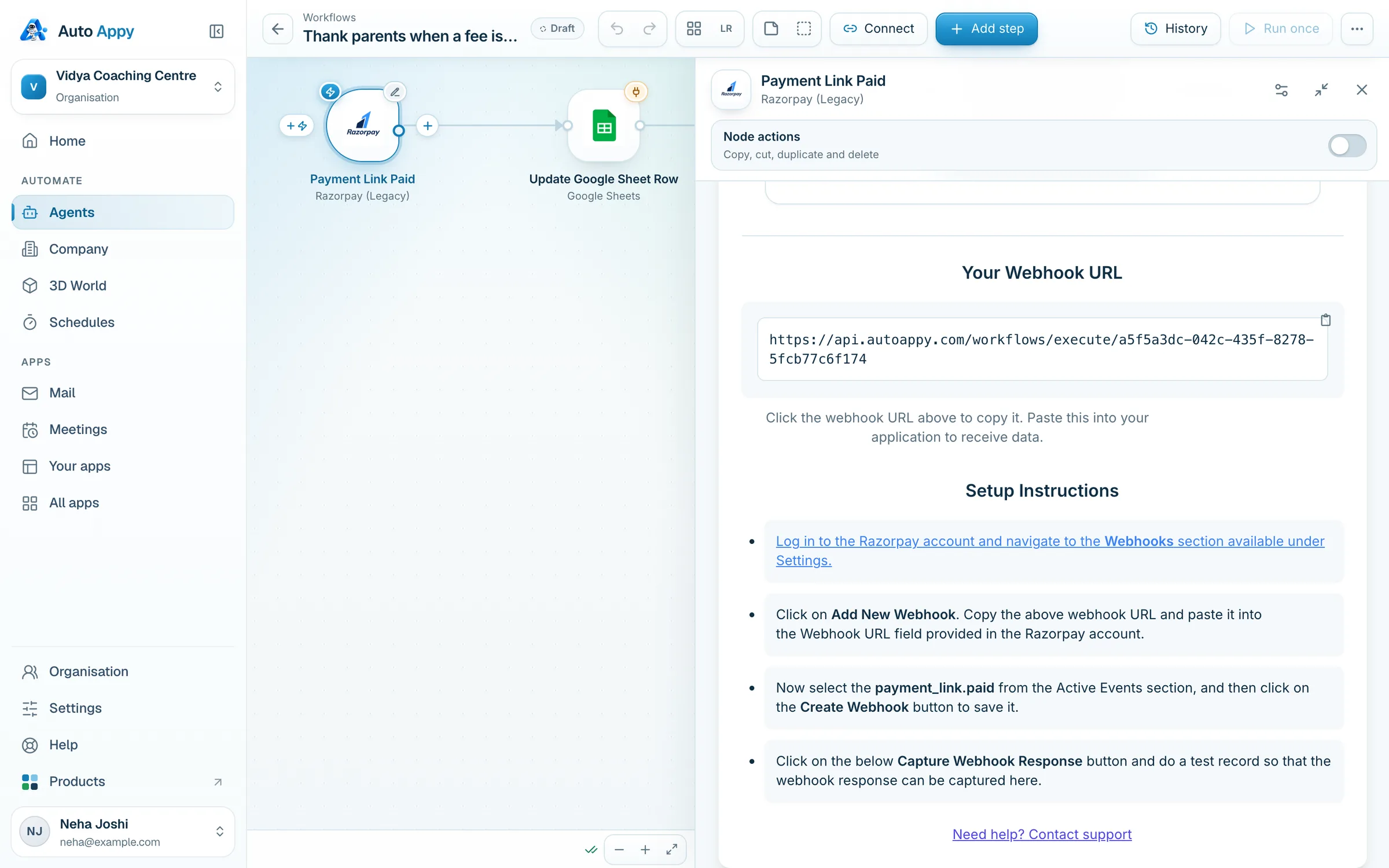Image resolution: width=1389 pixels, height=868 pixels.
Task: Undo the last workflow change
Action: [617, 28]
